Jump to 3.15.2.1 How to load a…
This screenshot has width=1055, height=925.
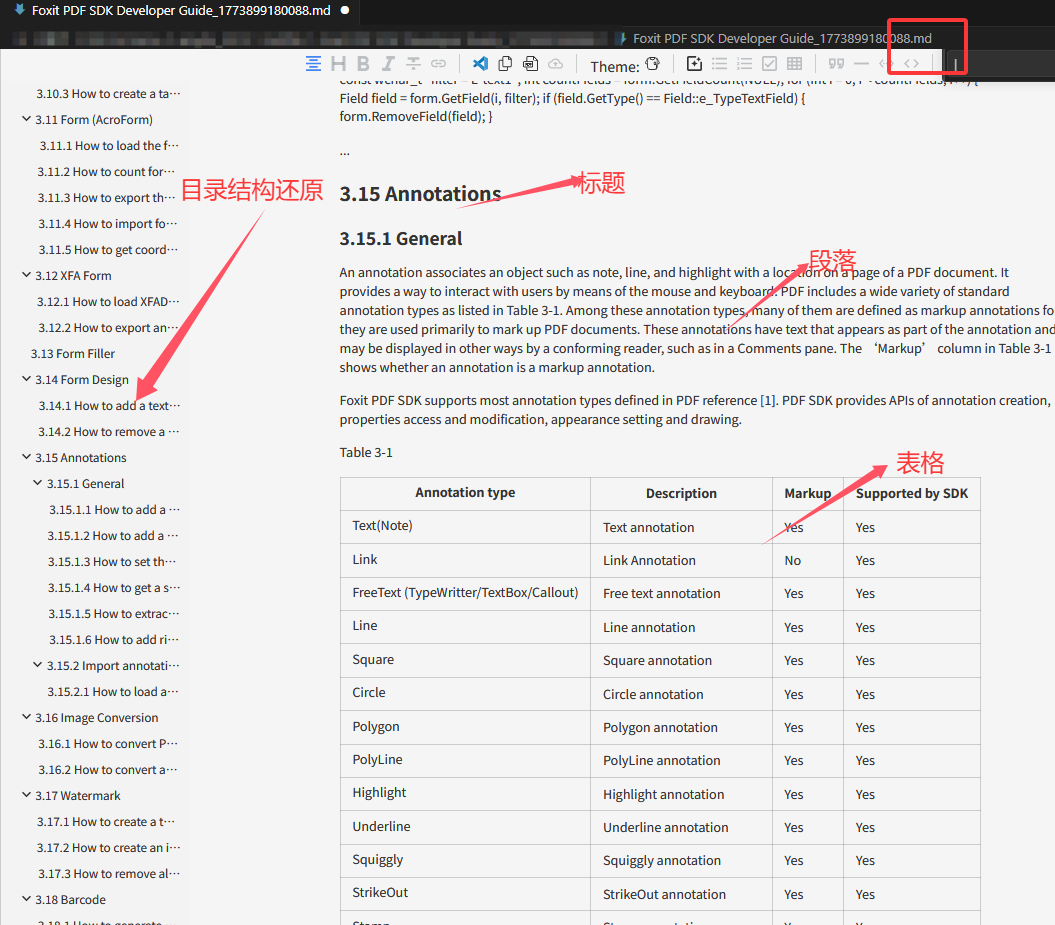pos(113,692)
